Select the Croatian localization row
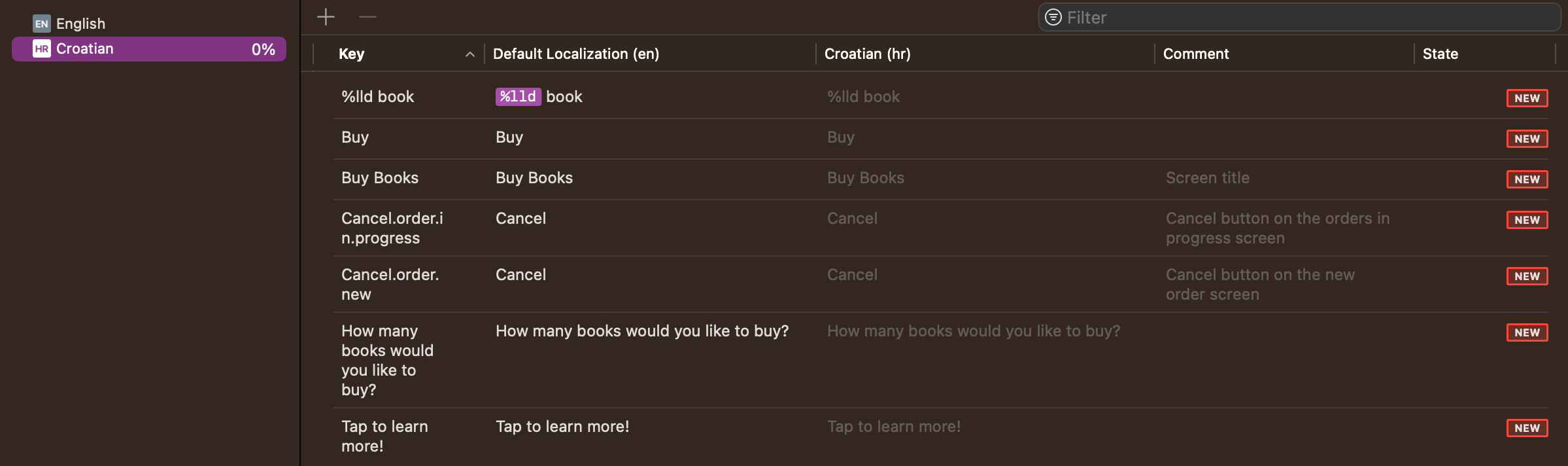 click(x=149, y=49)
